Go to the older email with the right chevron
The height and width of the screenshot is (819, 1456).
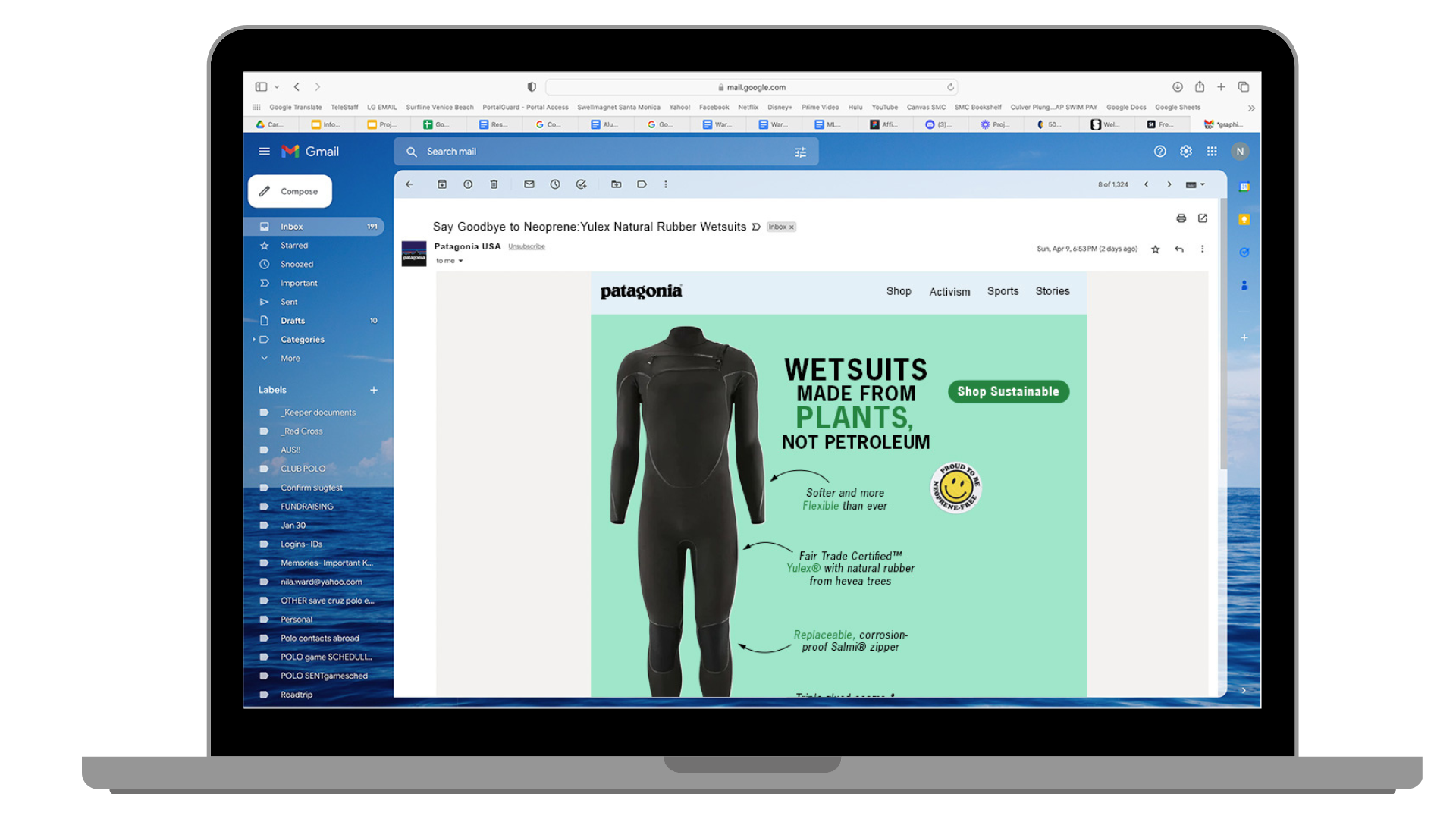pyautogui.click(x=1169, y=184)
